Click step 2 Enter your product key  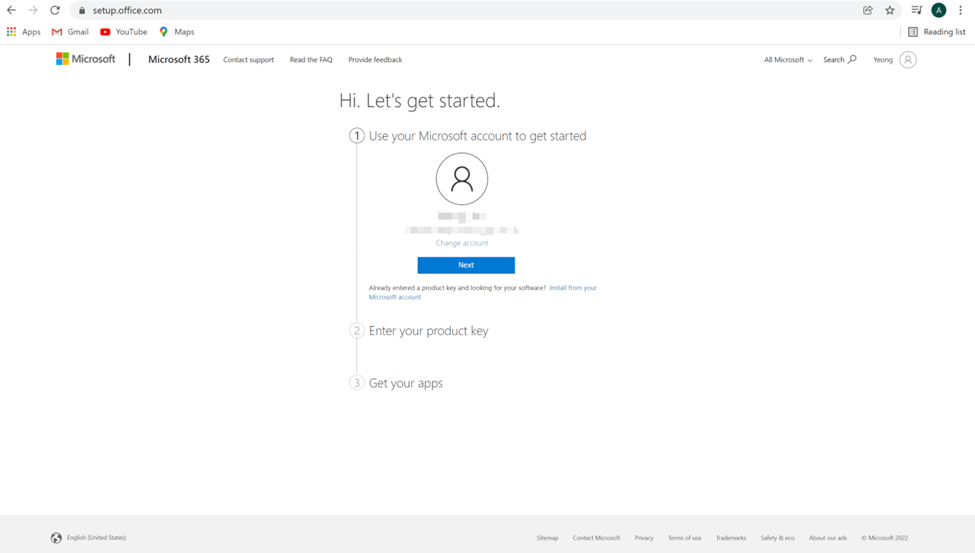[428, 330]
